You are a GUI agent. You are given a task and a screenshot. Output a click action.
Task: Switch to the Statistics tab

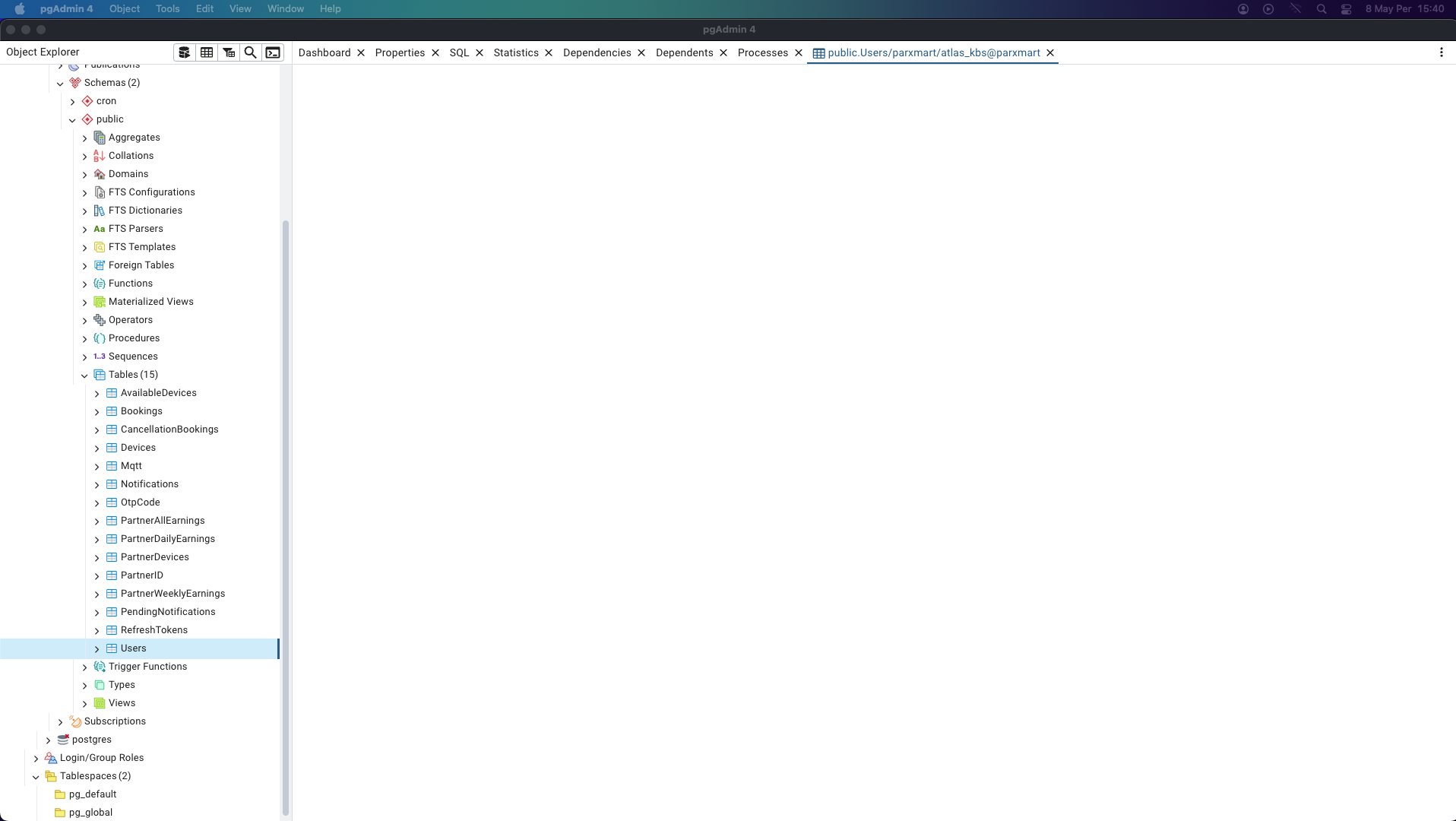[x=515, y=52]
